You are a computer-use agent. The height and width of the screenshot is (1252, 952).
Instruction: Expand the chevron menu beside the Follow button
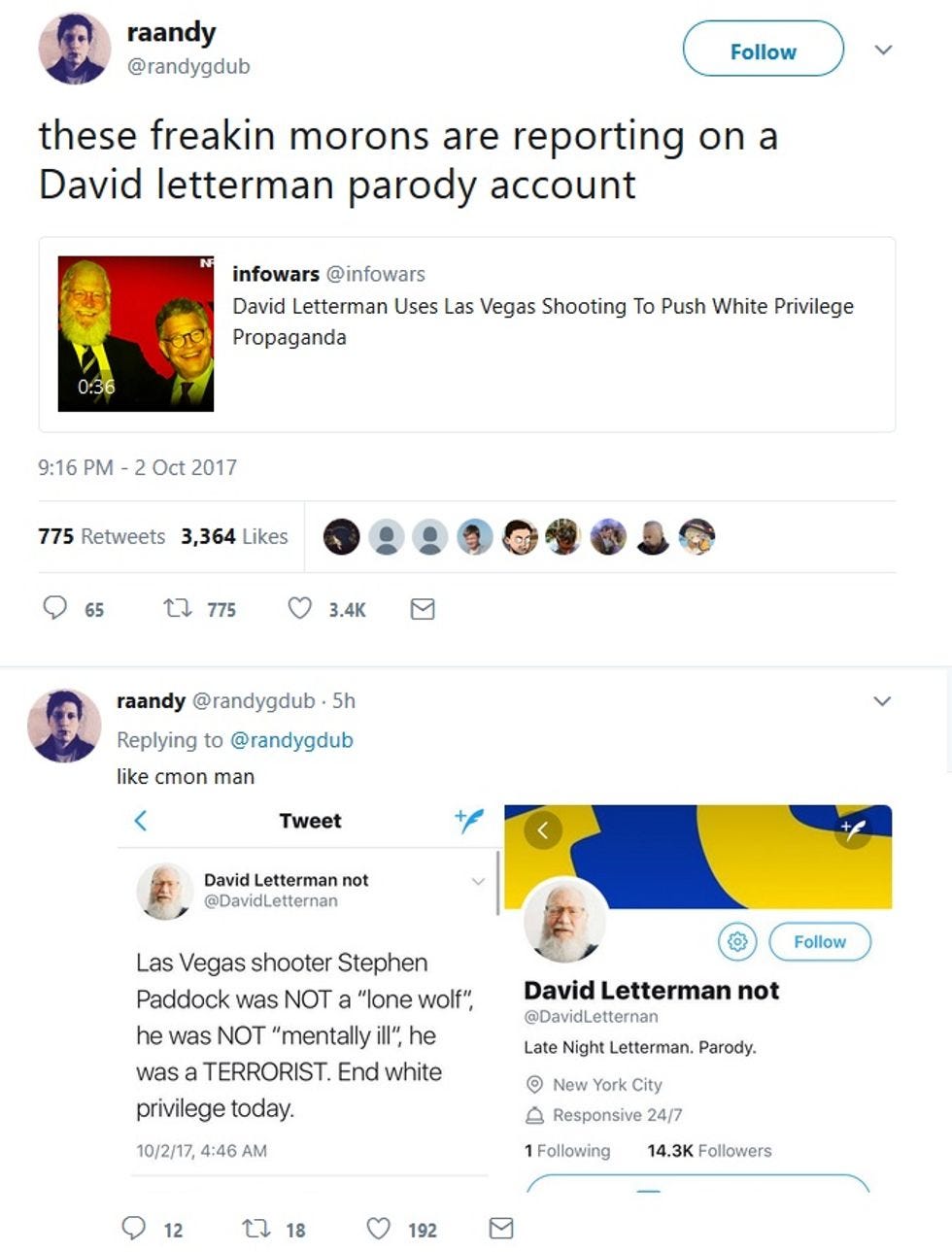click(883, 50)
